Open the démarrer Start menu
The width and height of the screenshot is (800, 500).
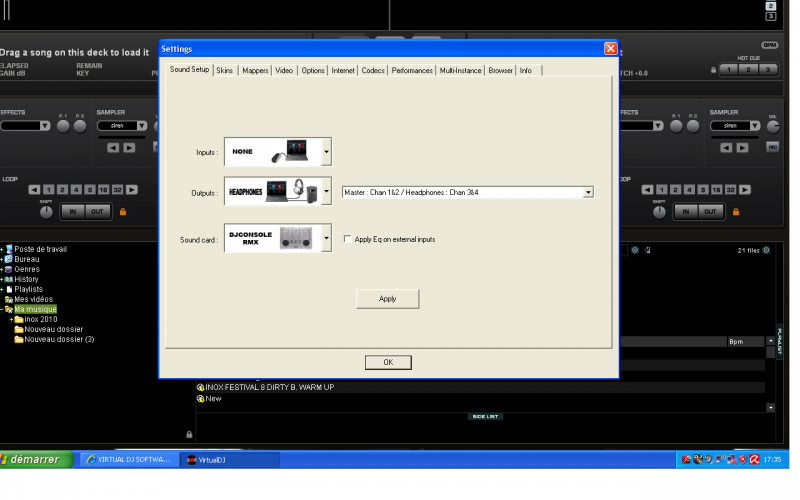point(37,459)
